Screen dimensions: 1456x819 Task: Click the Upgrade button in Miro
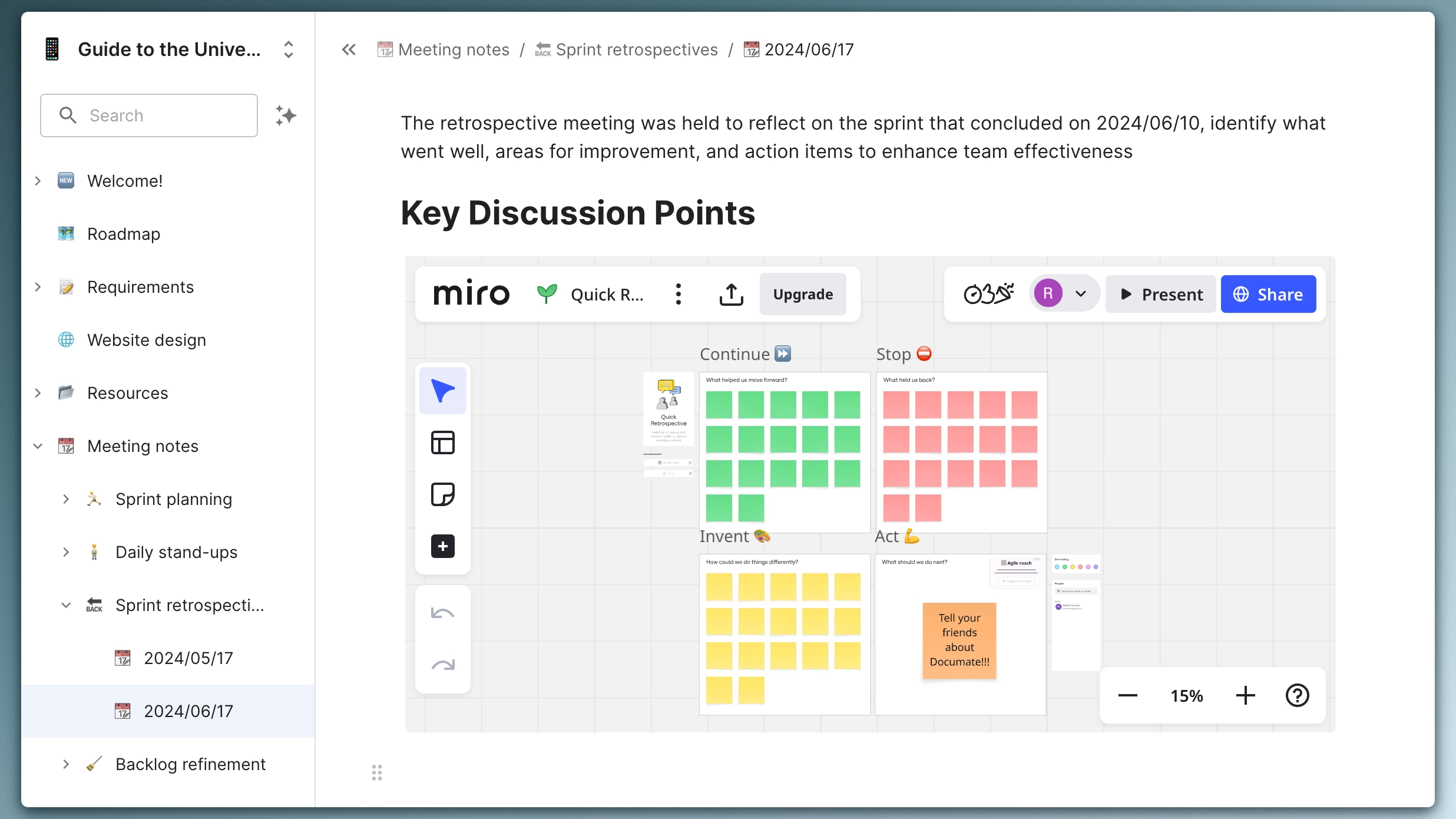803,293
